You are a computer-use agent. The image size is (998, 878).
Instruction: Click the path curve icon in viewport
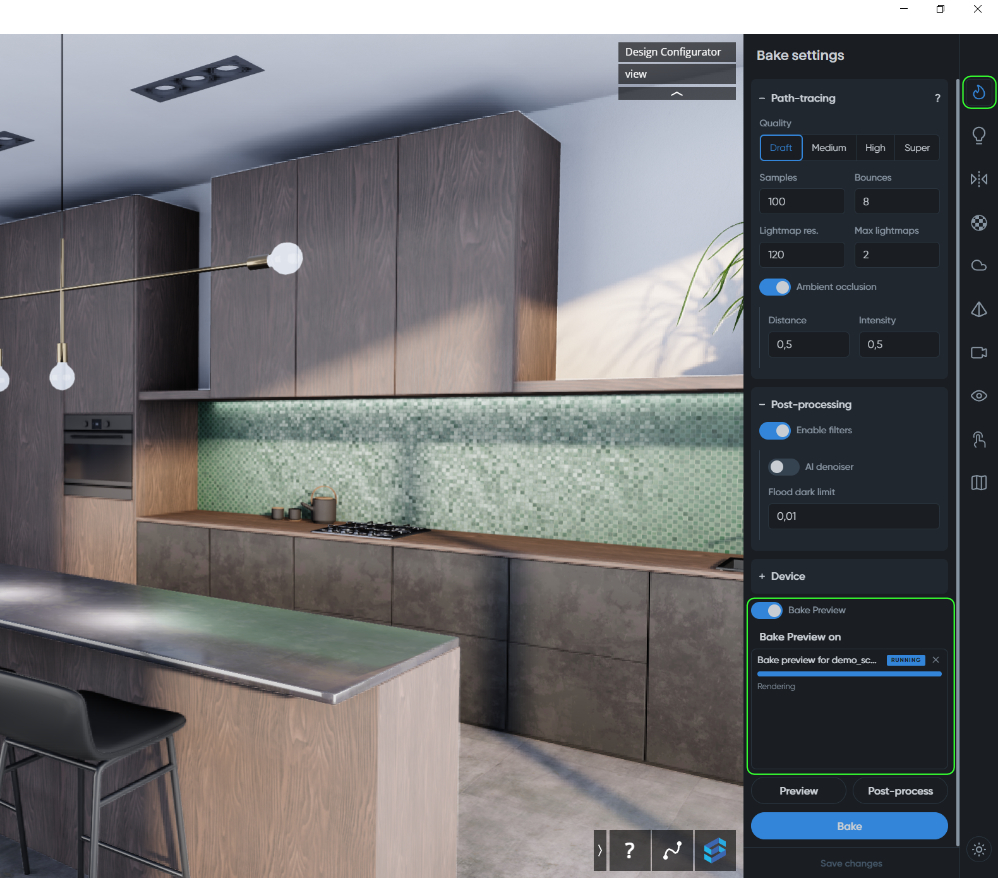pyautogui.click(x=672, y=850)
